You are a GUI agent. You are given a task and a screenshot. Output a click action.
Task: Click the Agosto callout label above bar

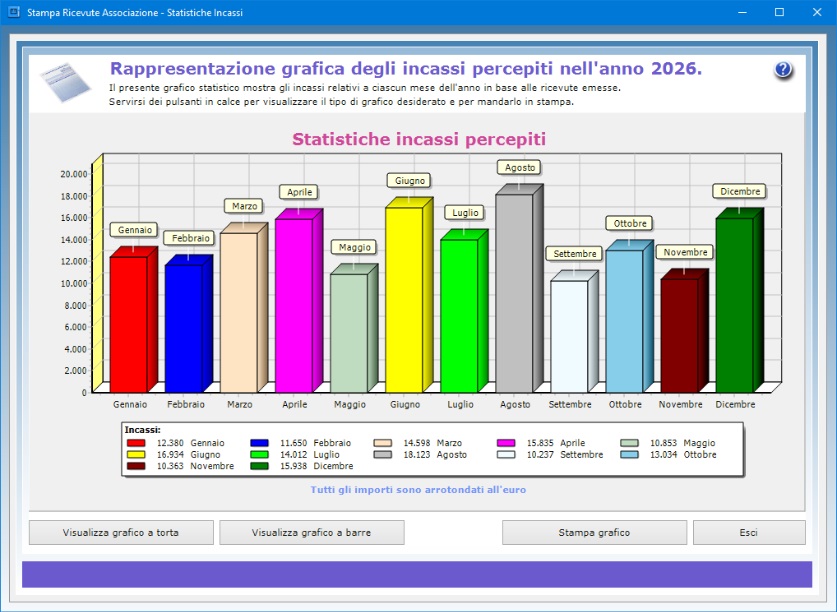click(x=520, y=168)
